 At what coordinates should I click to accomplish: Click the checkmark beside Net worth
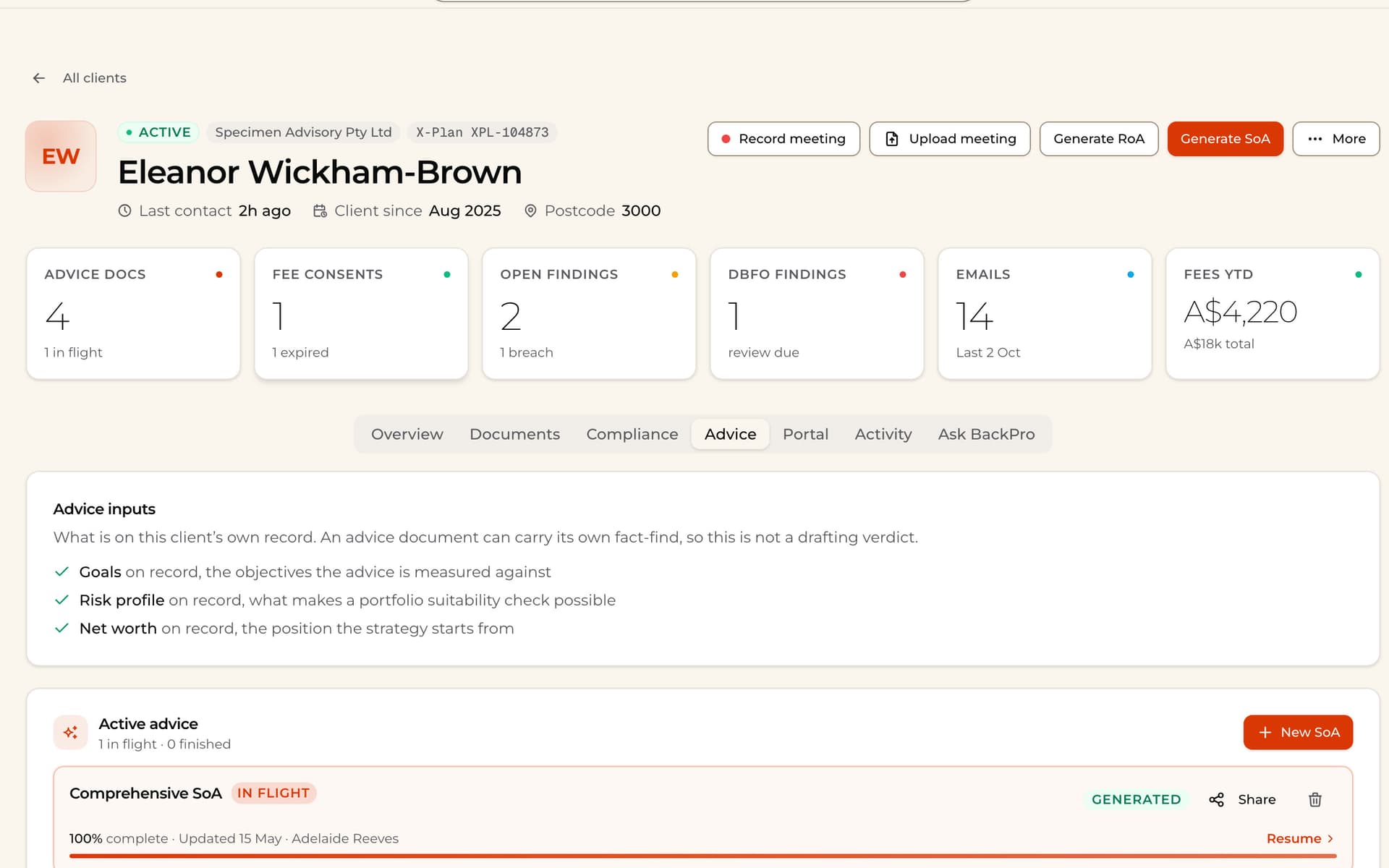(x=61, y=629)
